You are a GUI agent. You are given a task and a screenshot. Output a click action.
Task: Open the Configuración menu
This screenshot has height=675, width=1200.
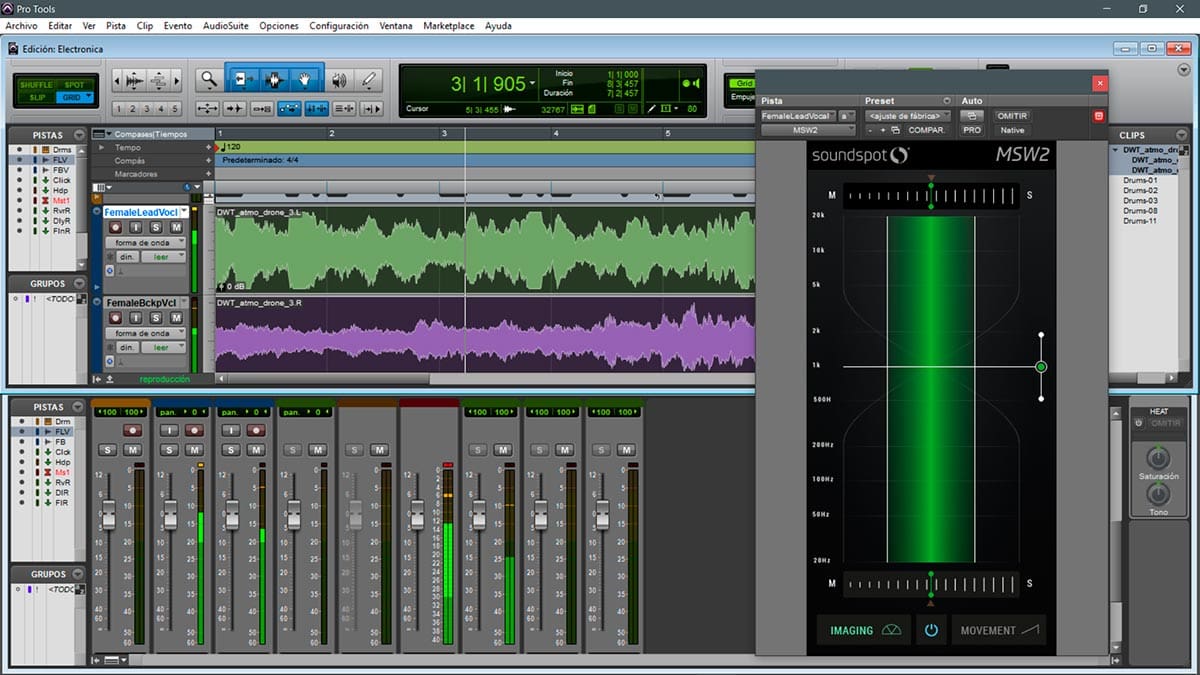(339, 26)
